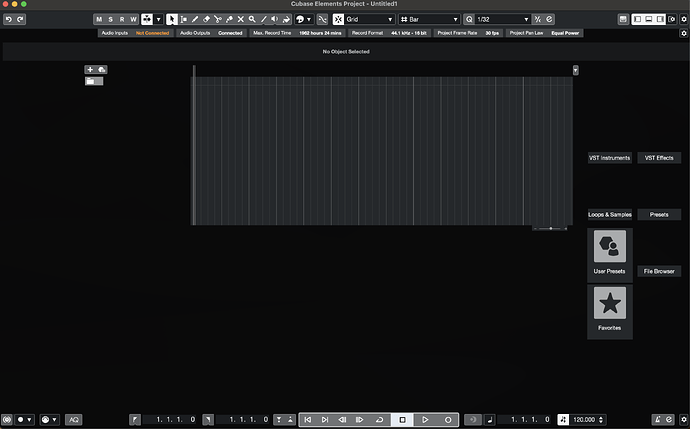Open color selector dropdown arrow
This screenshot has height=429, width=690.
(x=309, y=19)
